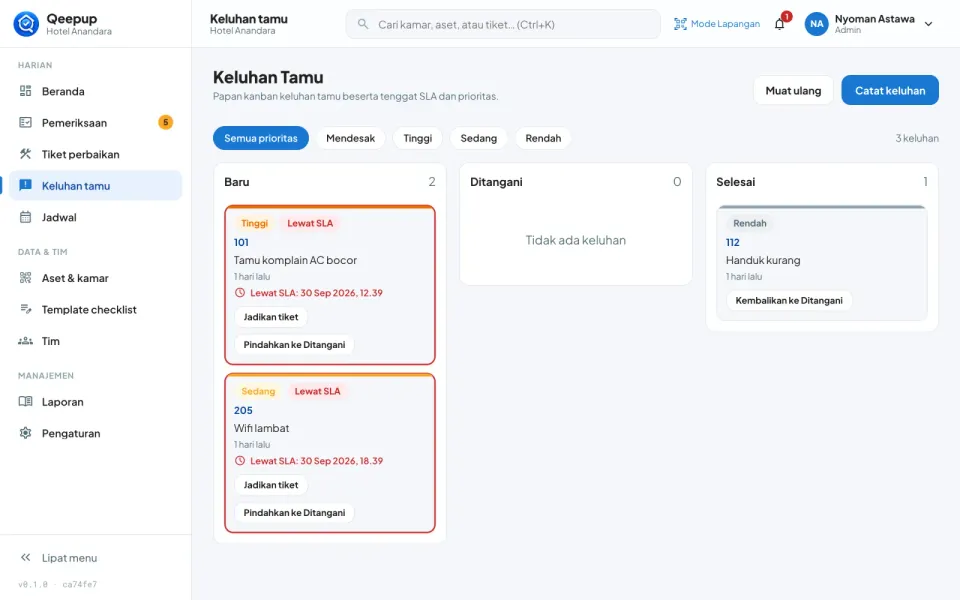This screenshot has width=960, height=600.
Task: Open Beranda dashboard icon in sidebar
Action: (x=25, y=91)
